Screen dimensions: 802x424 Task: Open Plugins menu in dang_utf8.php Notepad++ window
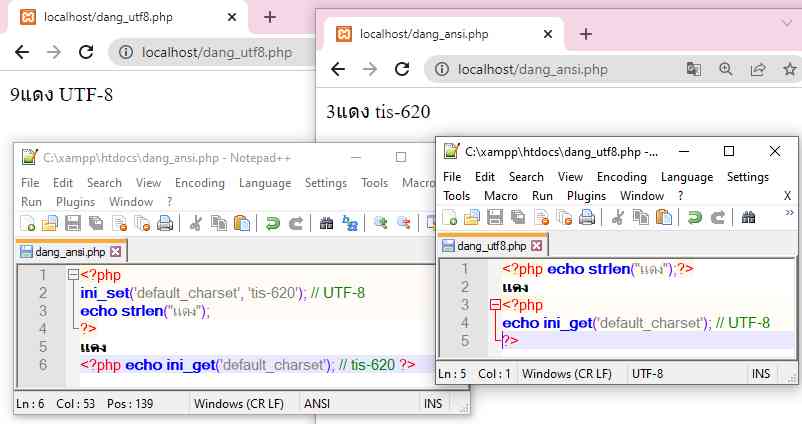586,196
